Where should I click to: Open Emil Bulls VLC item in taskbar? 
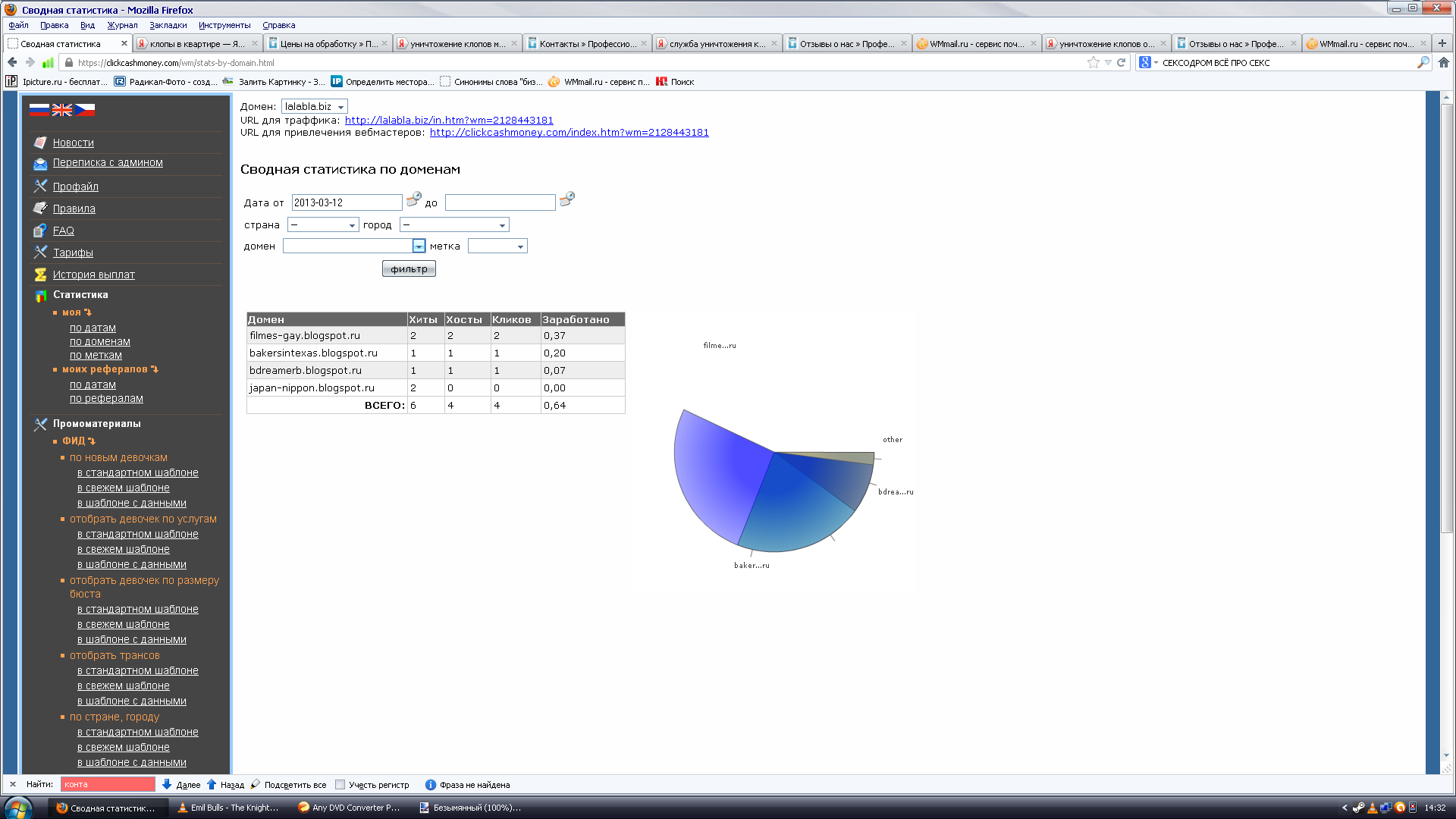click(x=229, y=808)
